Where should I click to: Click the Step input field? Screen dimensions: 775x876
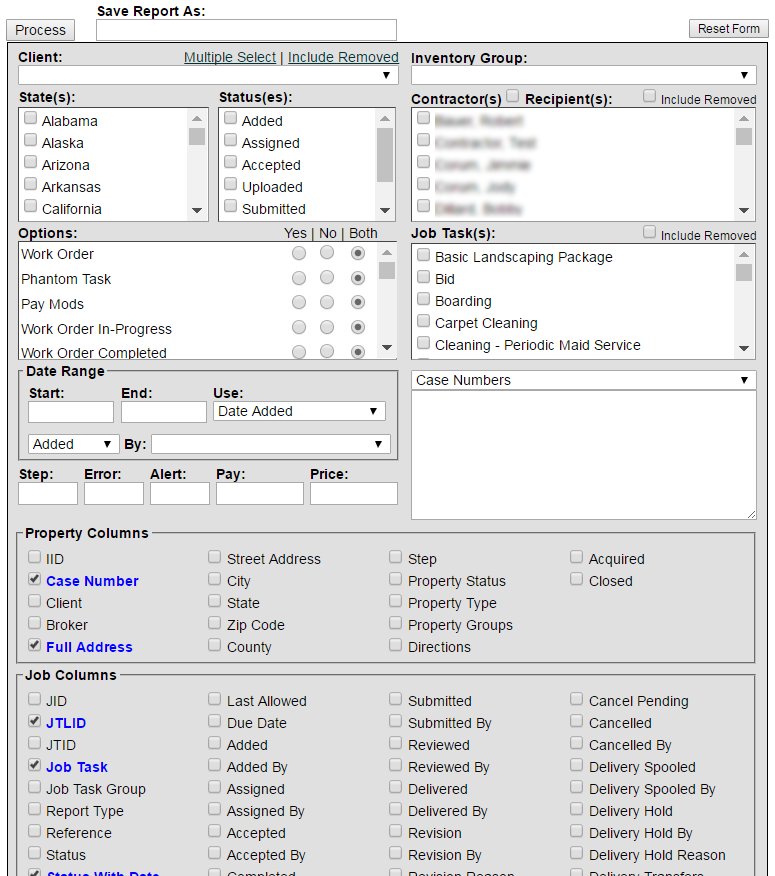pos(48,494)
